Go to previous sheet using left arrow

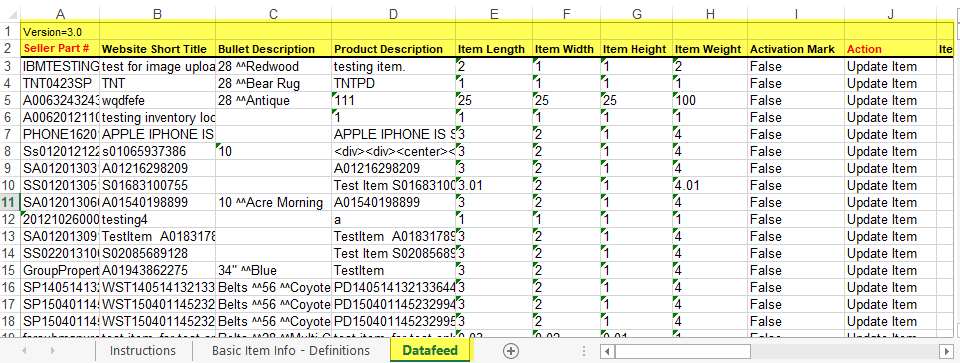(25, 351)
